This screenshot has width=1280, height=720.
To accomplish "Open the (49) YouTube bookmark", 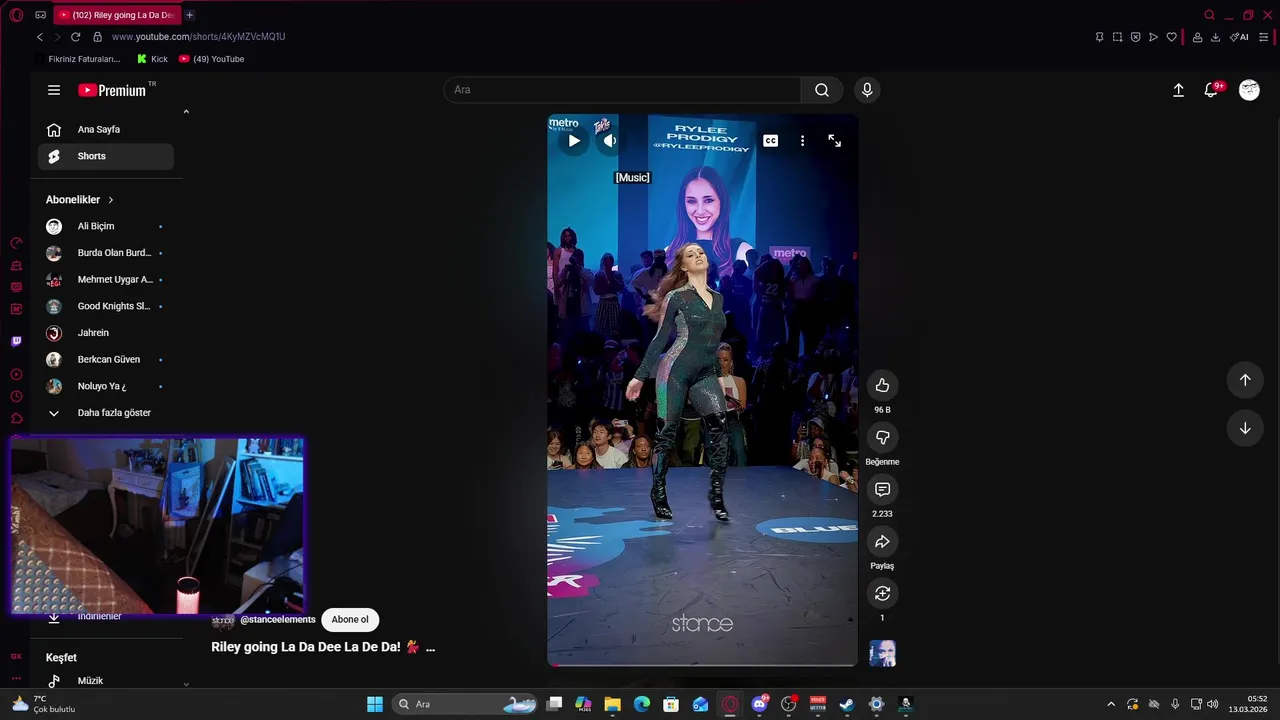I will (211, 59).
